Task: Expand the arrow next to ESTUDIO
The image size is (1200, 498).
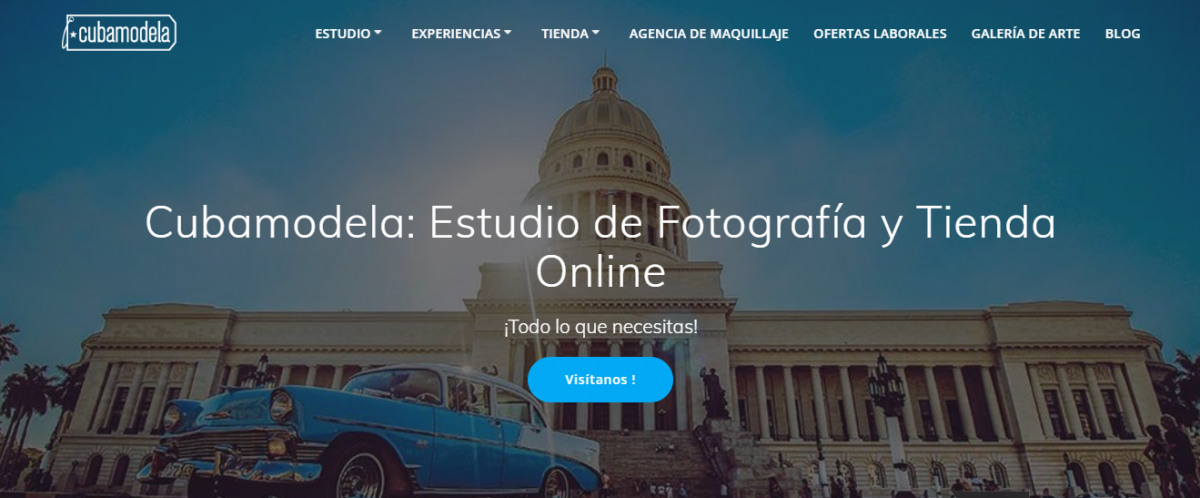Action: point(378,33)
